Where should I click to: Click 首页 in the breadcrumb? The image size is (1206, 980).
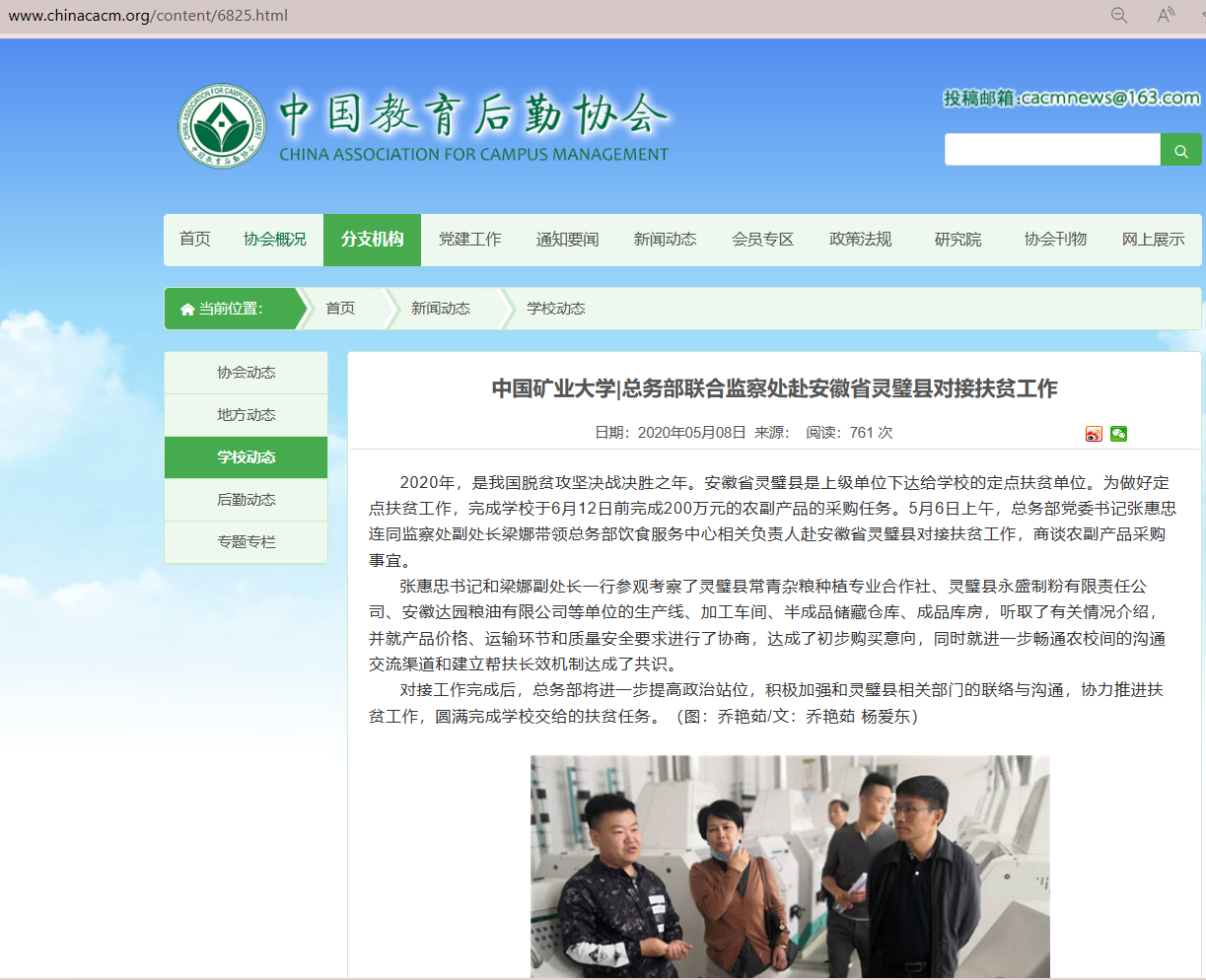340,309
